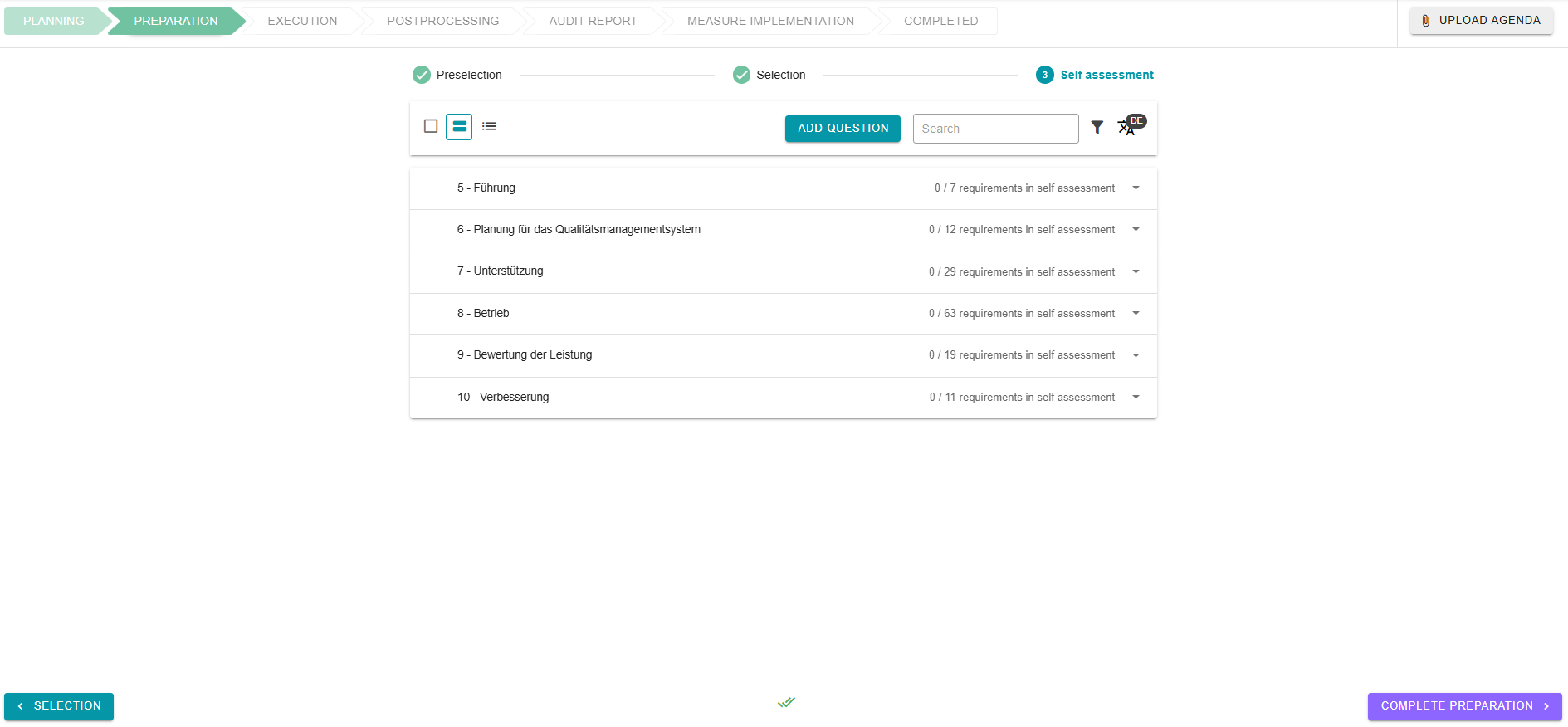Select the card view layout icon
Viewport: 1568px width, 727px height.
pyautogui.click(x=459, y=127)
